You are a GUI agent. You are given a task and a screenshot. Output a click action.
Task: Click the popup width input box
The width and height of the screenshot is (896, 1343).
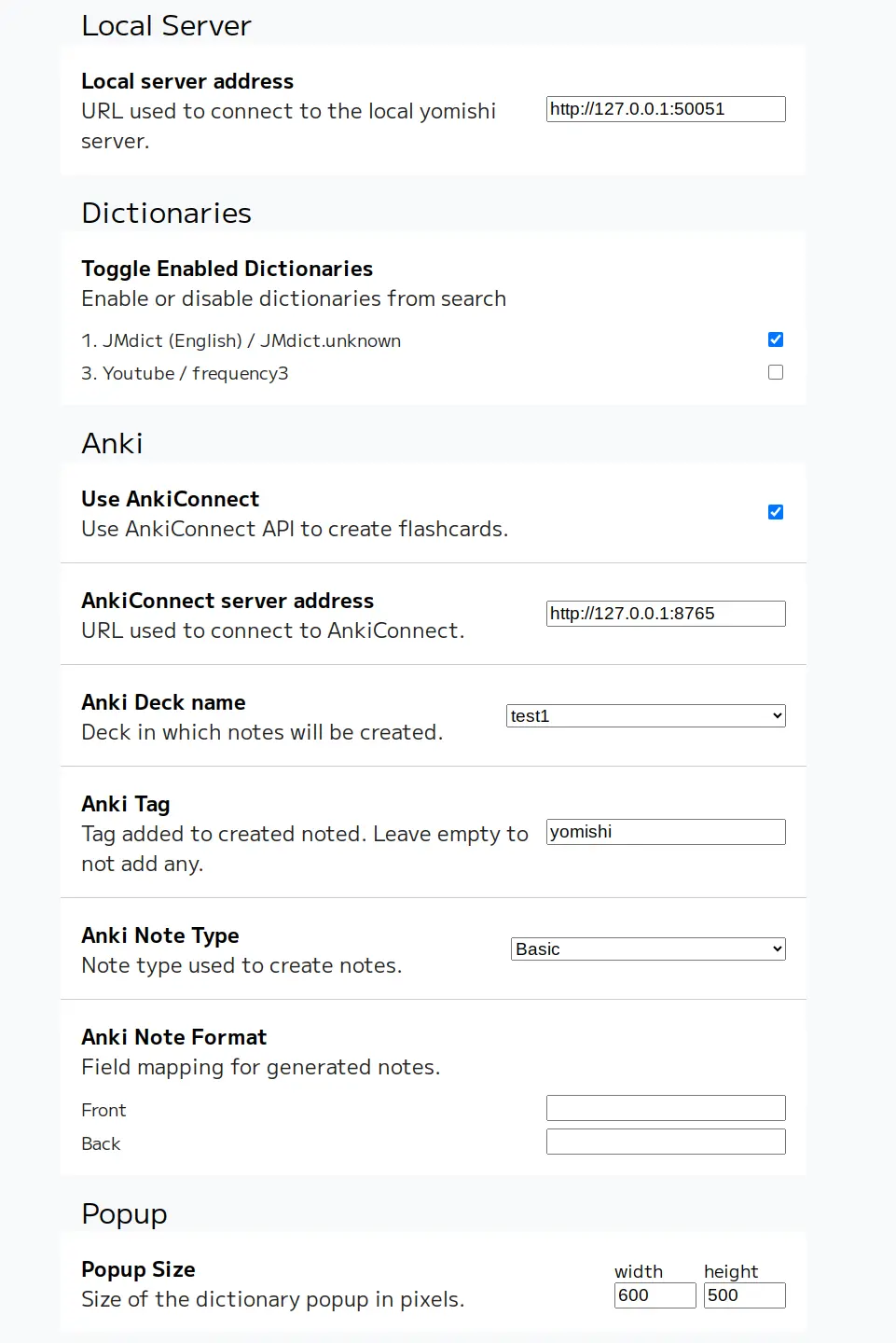tap(655, 1295)
